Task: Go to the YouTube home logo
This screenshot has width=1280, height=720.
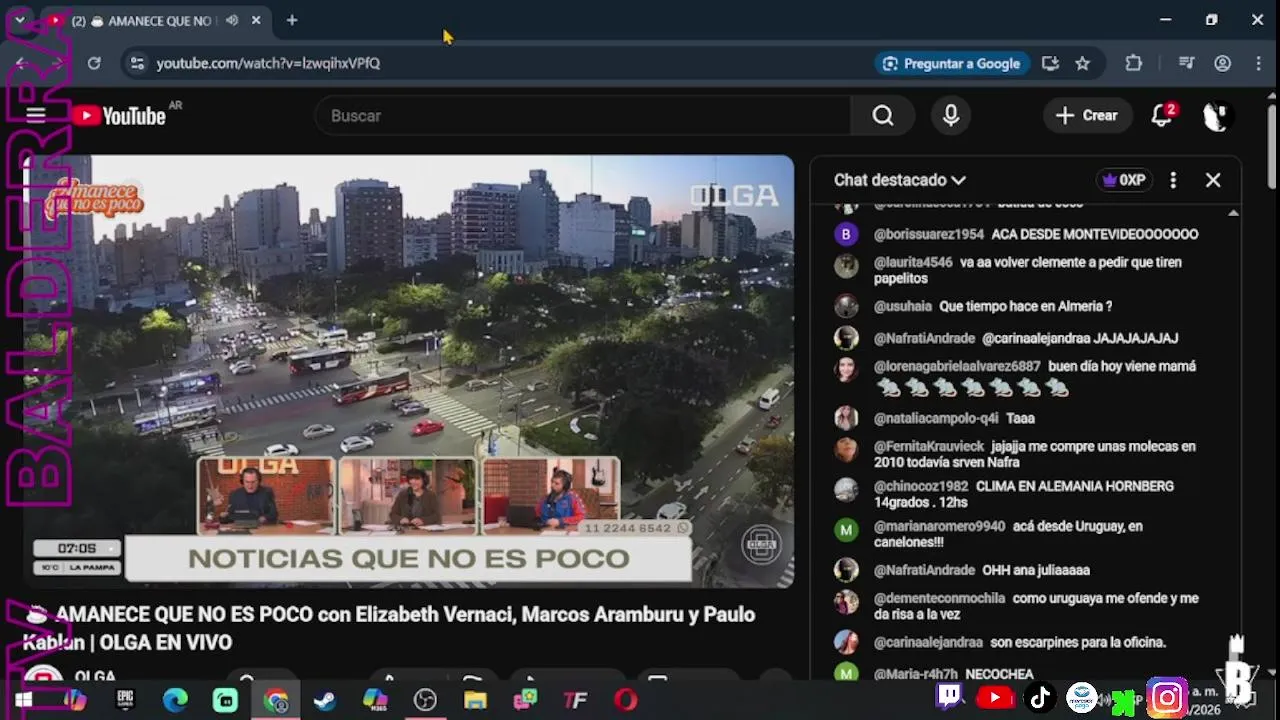Action: 119,116
